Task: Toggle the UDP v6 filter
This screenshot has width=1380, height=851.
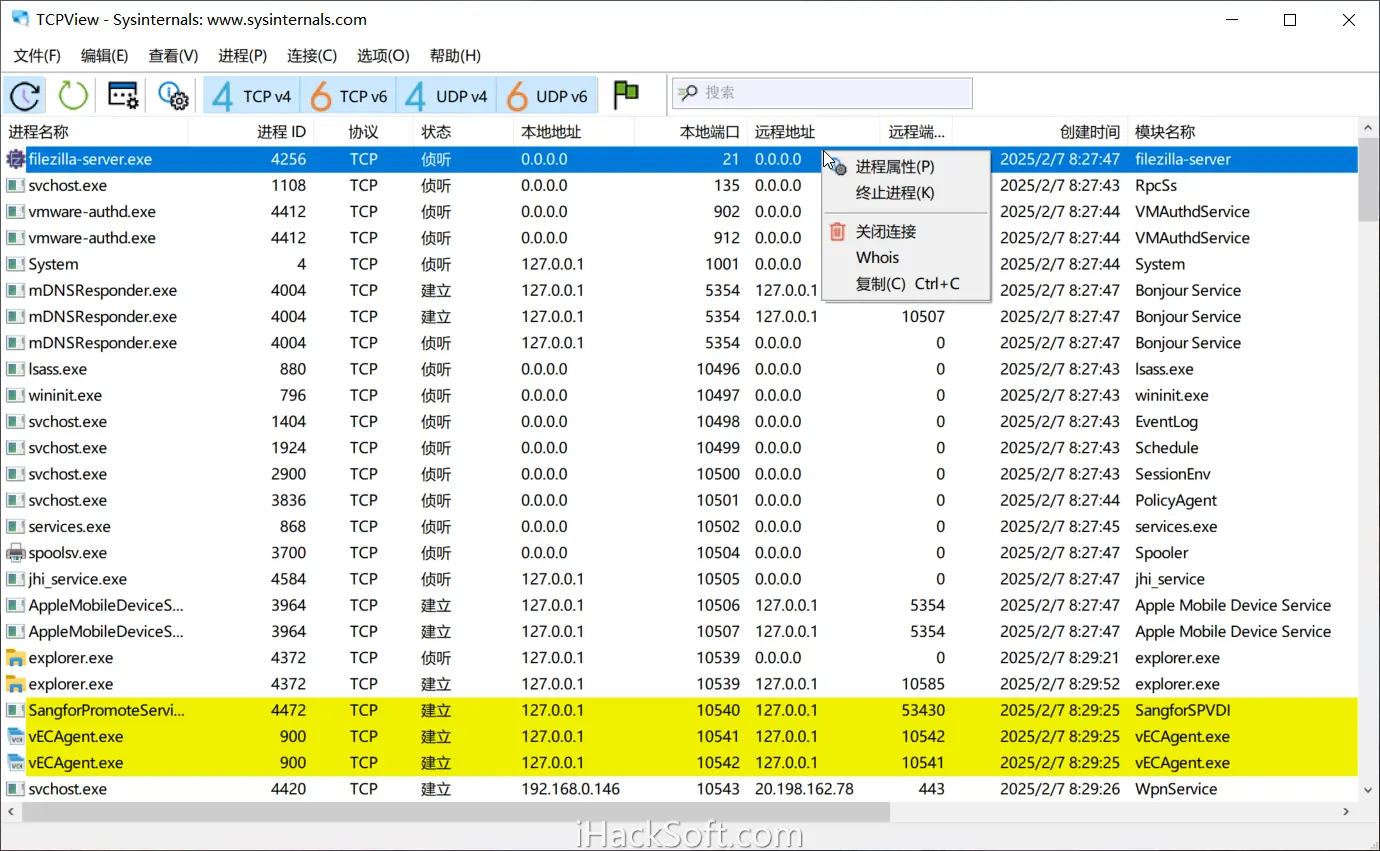Action: pos(547,96)
